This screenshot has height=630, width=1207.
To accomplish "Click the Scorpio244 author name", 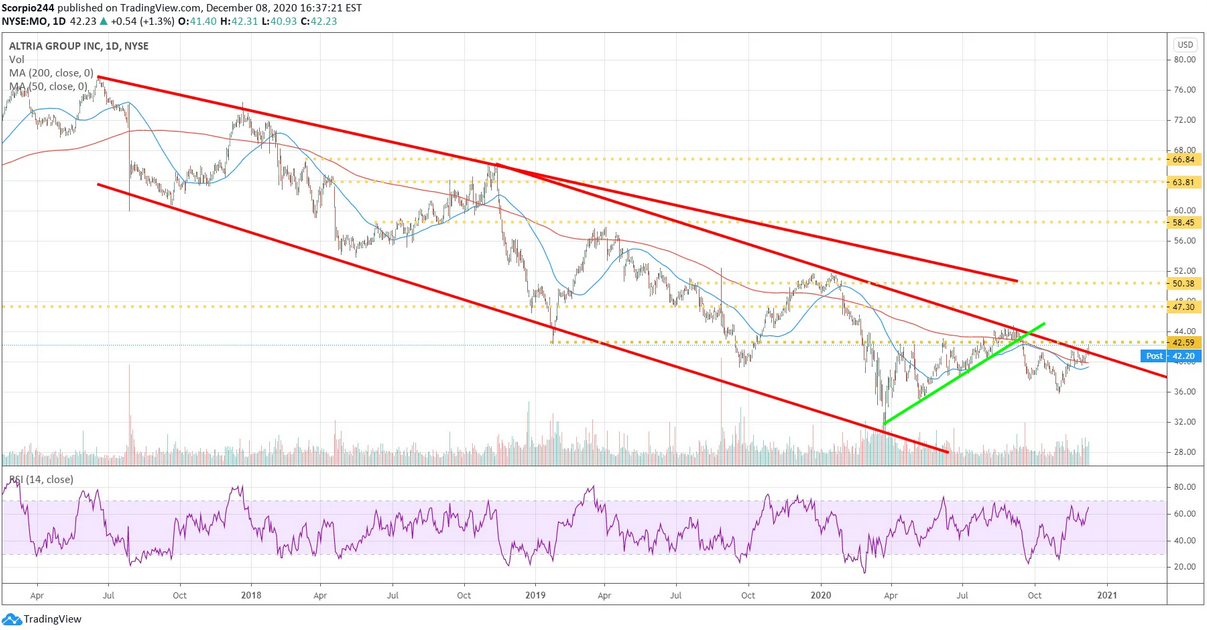I will click(x=27, y=7).
